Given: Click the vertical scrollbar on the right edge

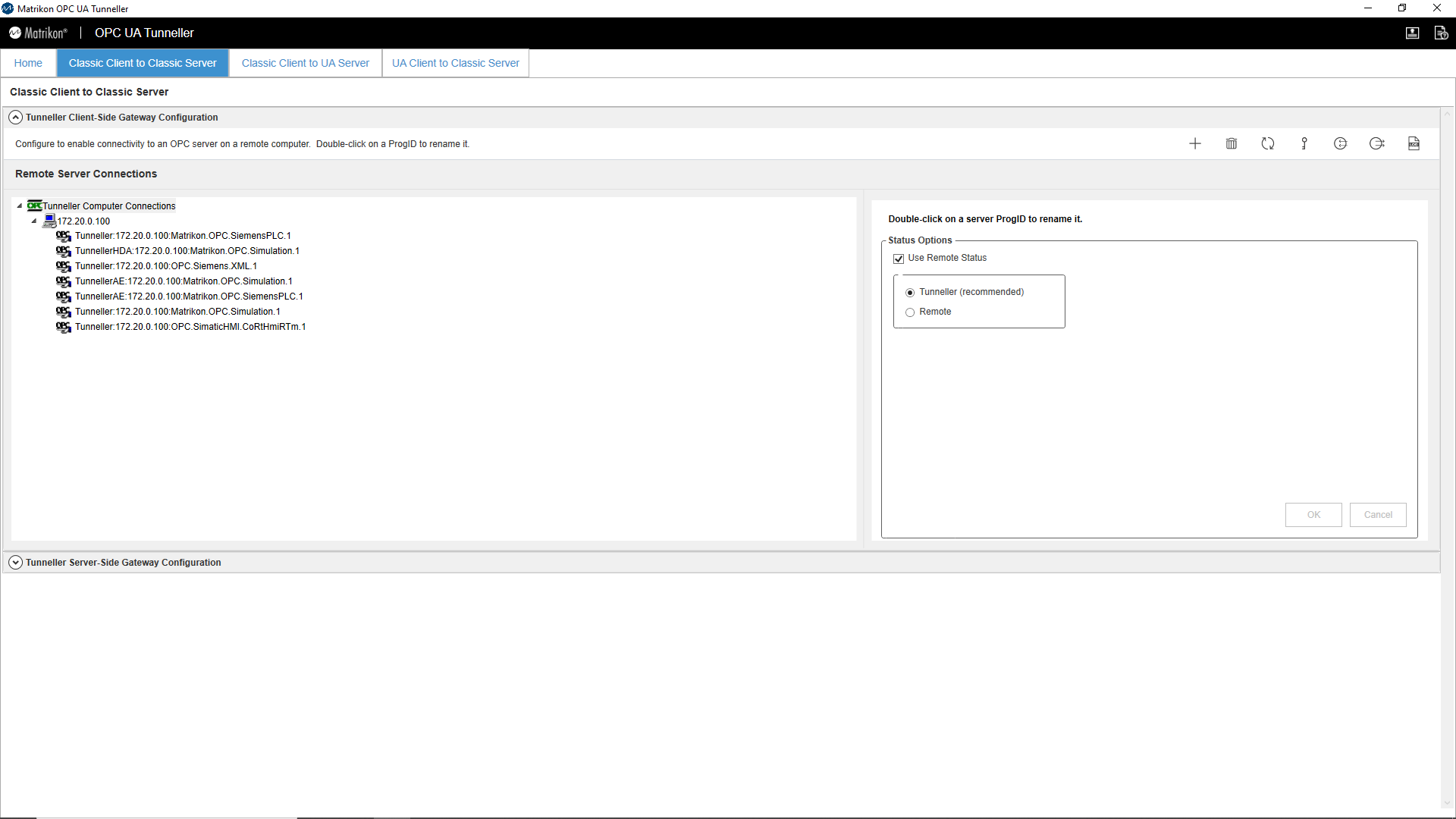Looking at the screenshot, I should pyautogui.click(x=1448, y=459).
